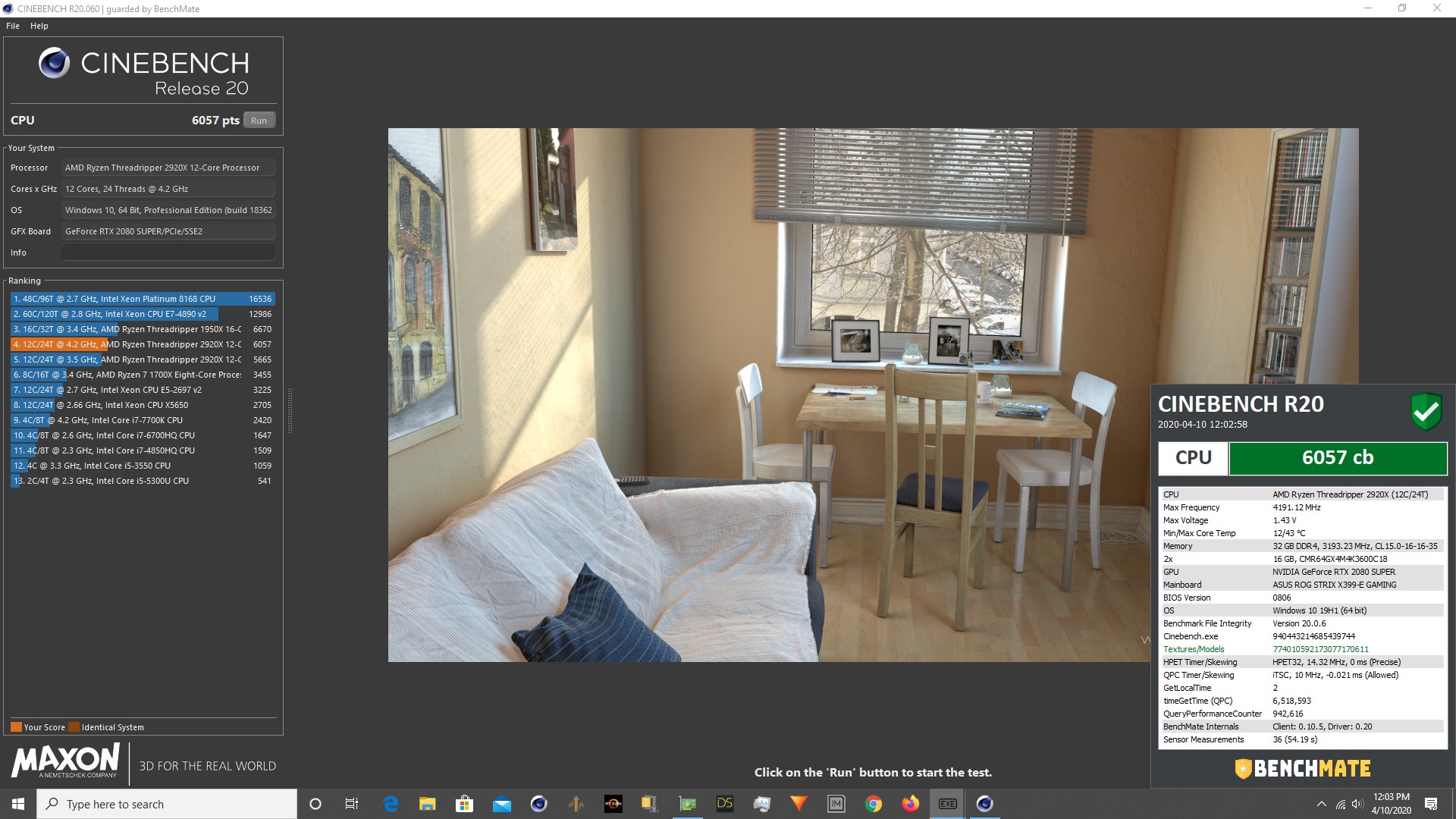The height and width of the screenshot is (819, 1456).
Task: Open the Windows Start menu
Action: 18,804
